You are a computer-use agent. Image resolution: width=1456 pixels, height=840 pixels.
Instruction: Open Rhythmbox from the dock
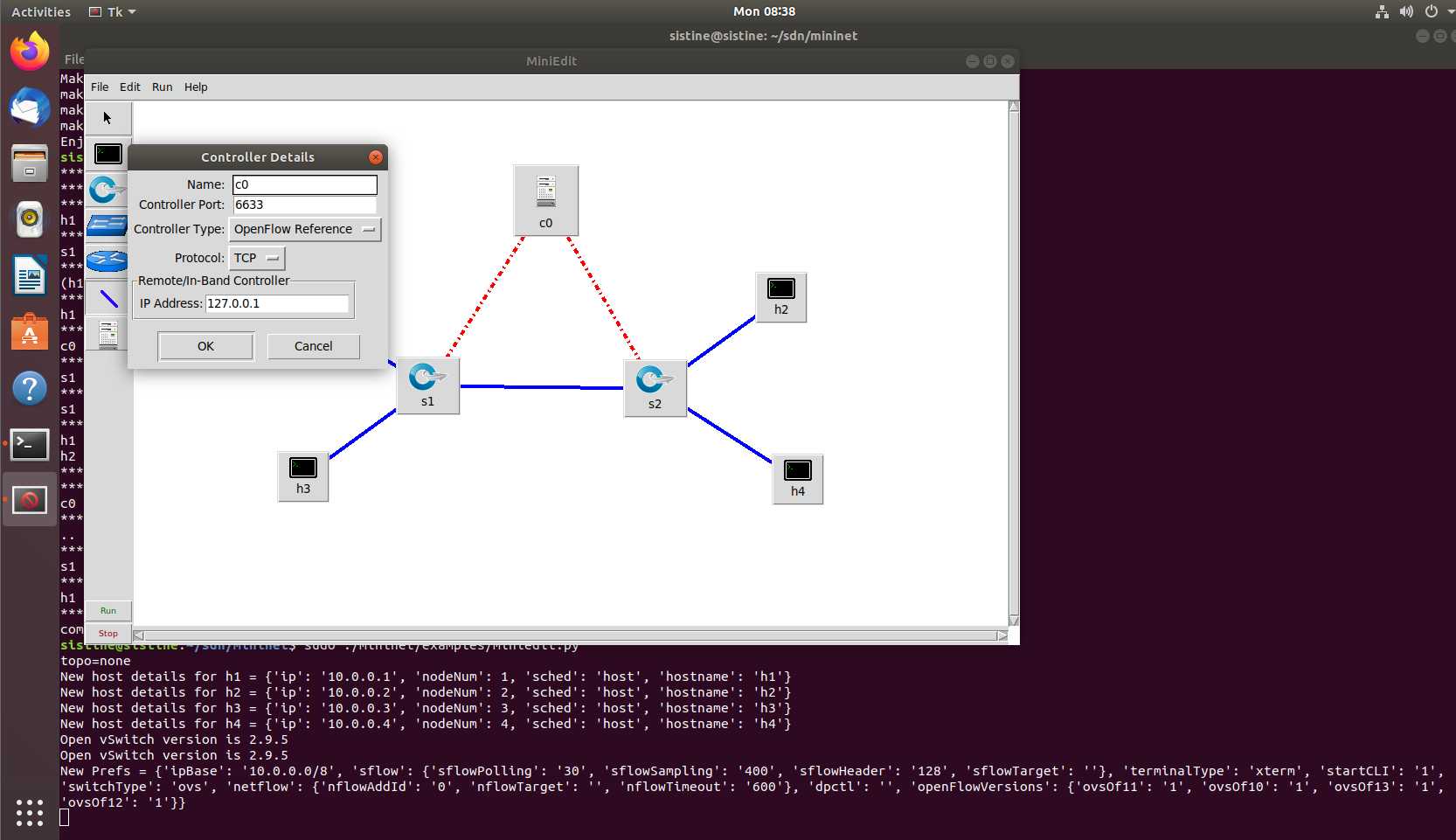(x=30, y=219)
